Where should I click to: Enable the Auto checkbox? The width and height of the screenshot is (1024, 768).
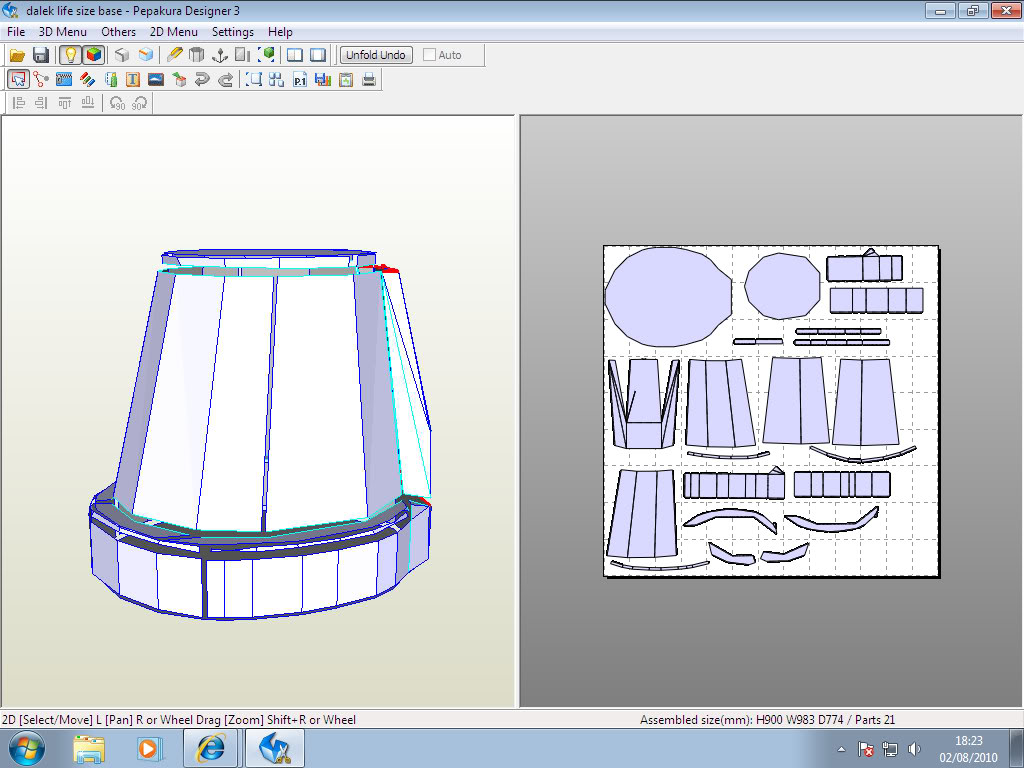coord(430,55)
